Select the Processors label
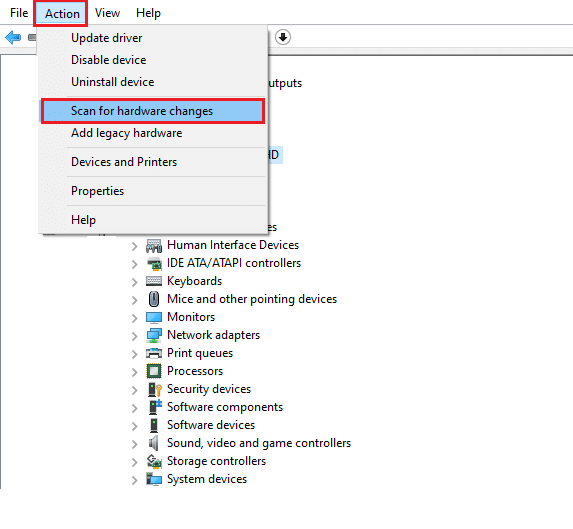573x529 pixels. [x=195, y=371]
